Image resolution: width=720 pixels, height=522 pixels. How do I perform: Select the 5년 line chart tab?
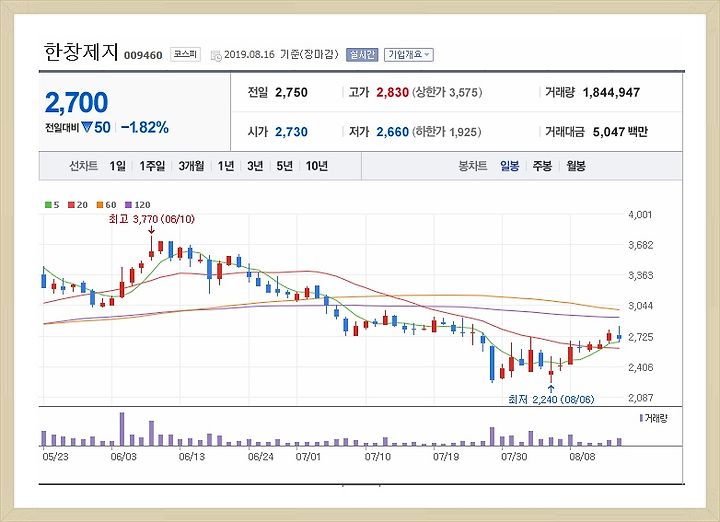tap(284, 166)
